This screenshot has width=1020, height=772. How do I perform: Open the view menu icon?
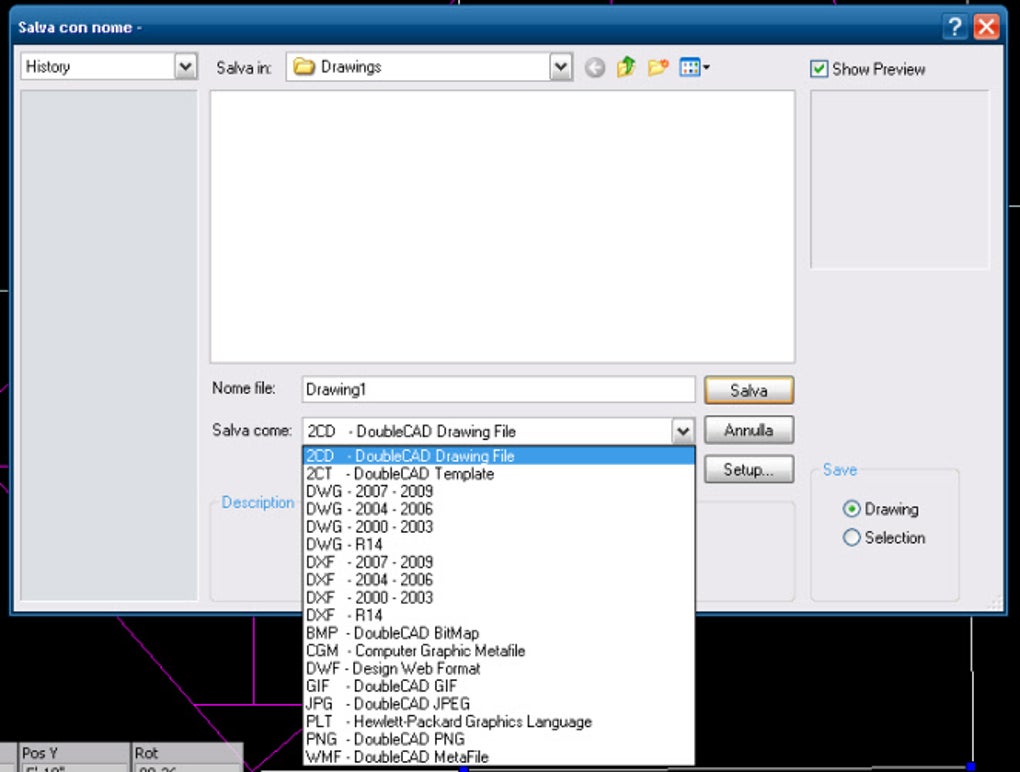pyautogui.click(x=693, y=66)
